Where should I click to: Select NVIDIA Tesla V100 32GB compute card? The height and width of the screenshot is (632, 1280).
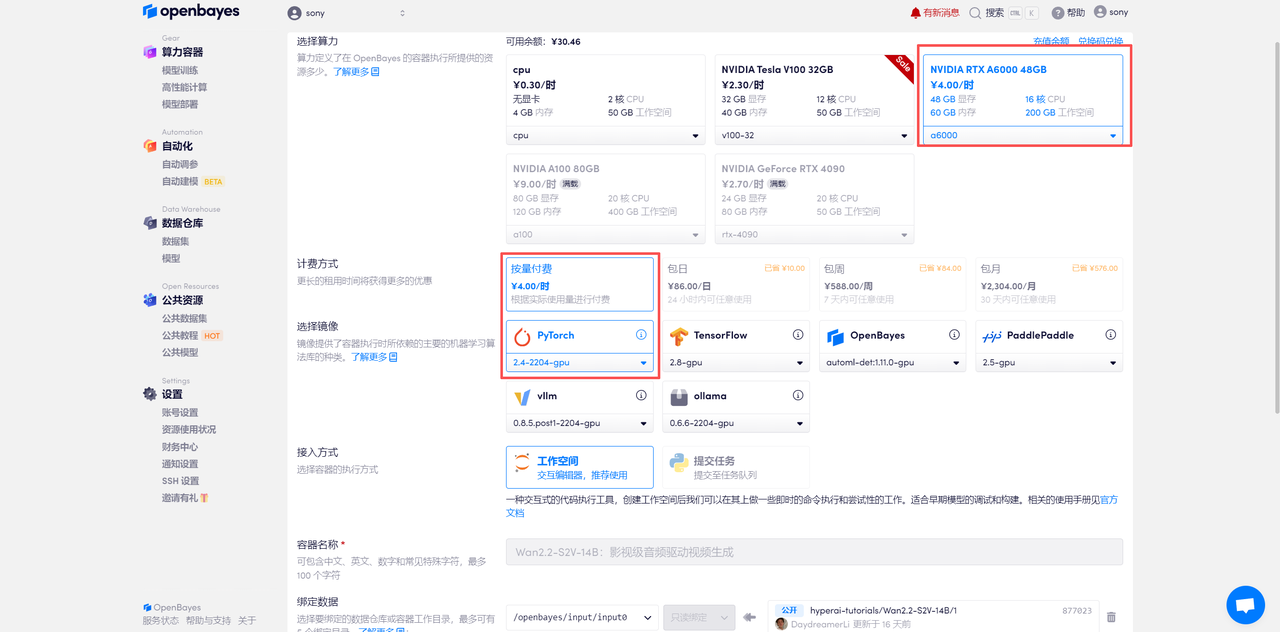[x=814, y=100]
